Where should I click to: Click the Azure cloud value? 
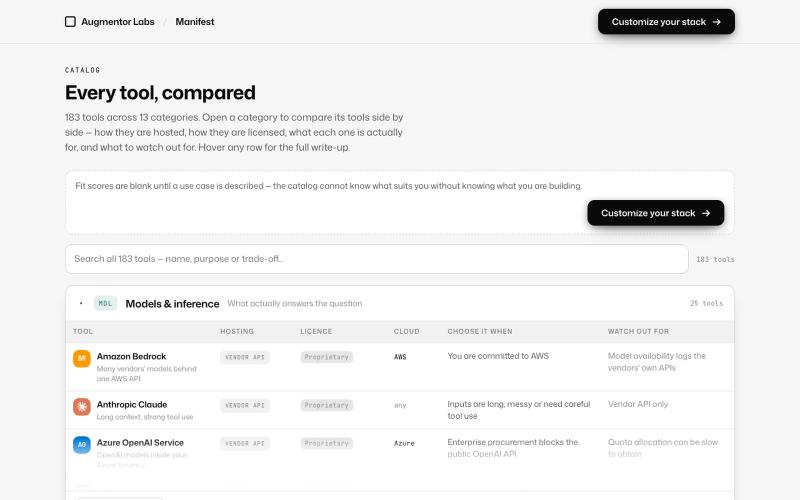(x=404, y=443)
